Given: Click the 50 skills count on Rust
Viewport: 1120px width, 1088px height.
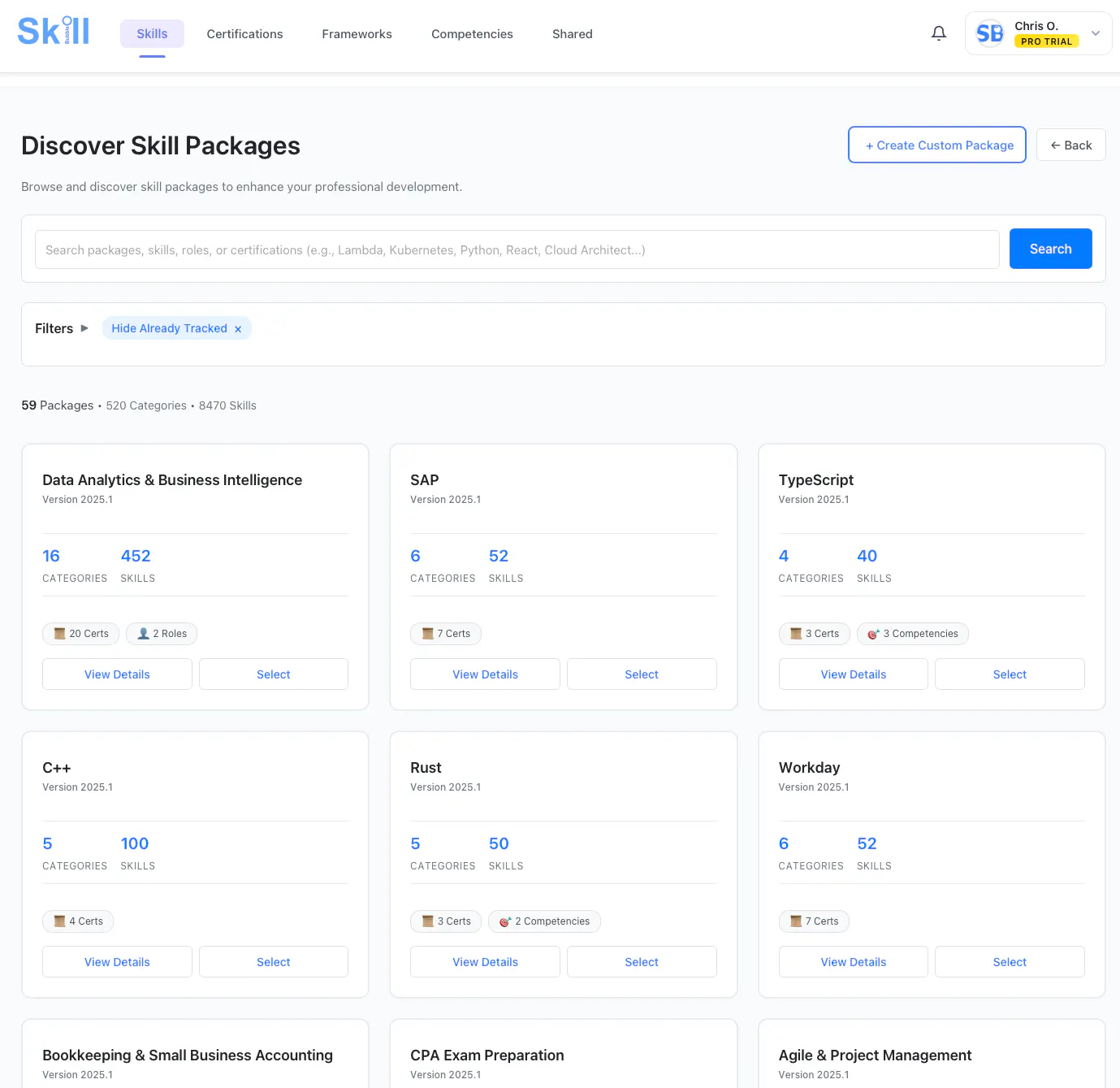Looking at the screenshot, I should tap(499, 843).
